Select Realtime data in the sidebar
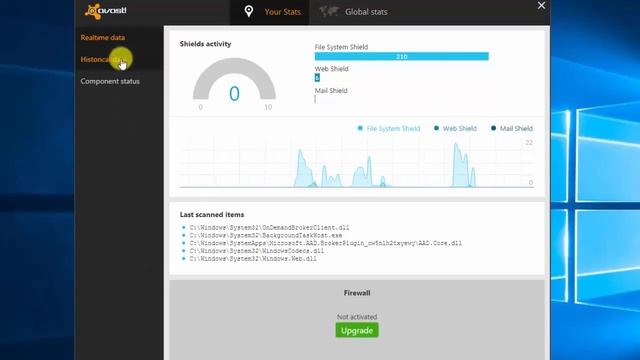The height and width of the screenshot is (360, 640). (102, 38)
